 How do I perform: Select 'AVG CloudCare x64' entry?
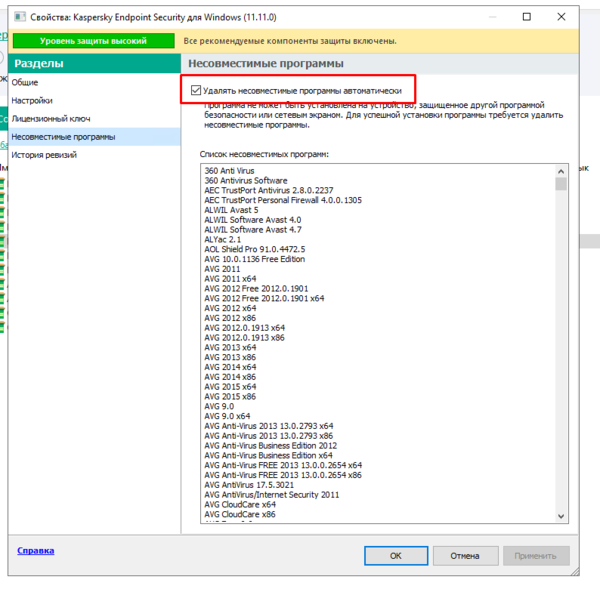pos(240,505)
